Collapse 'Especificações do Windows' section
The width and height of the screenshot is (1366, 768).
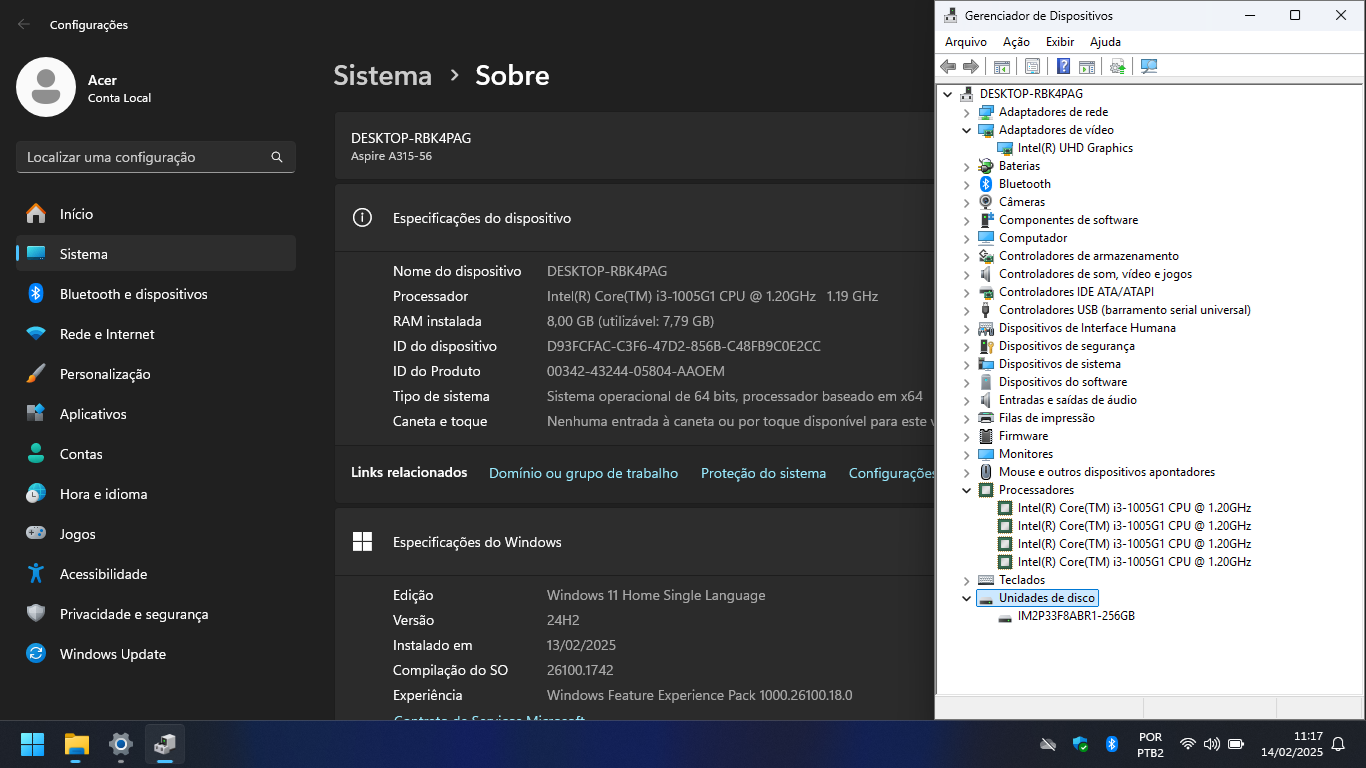634,542
